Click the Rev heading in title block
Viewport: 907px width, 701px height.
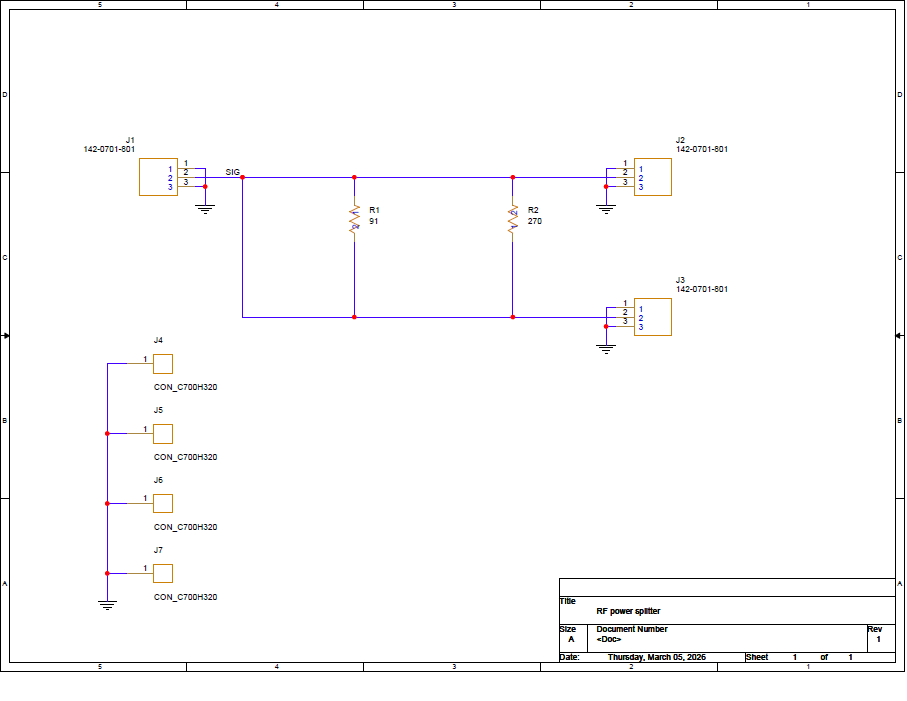coord(875,629)
